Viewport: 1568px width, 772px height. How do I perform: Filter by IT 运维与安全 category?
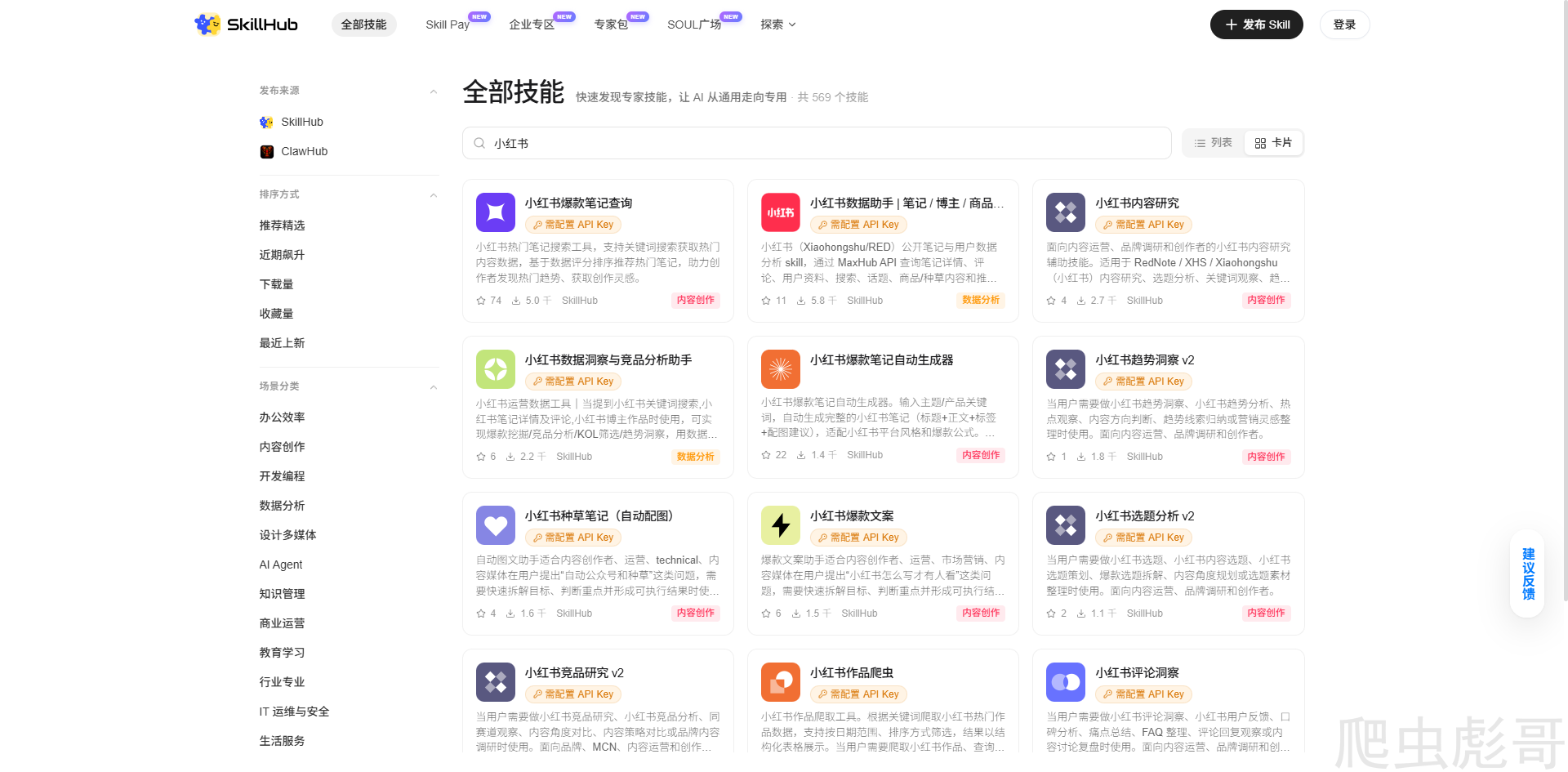pyautogui.click(x=295, y=712)
